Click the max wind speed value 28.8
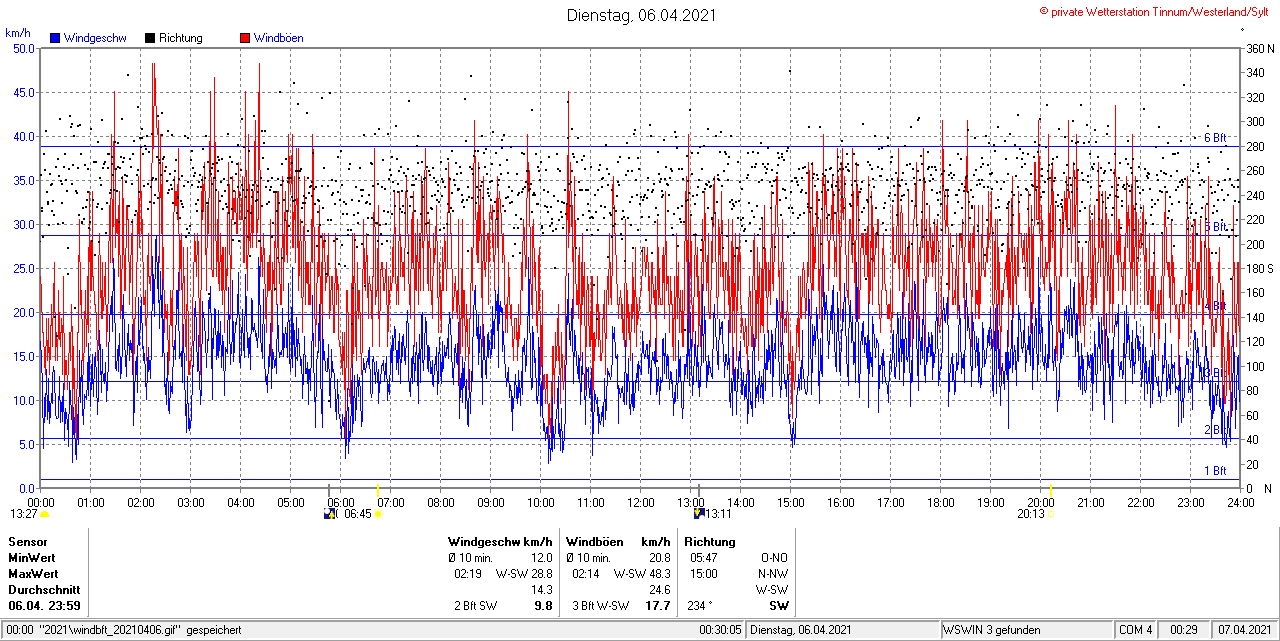This screenshot has height=641, width=1280. click(541, 574)
